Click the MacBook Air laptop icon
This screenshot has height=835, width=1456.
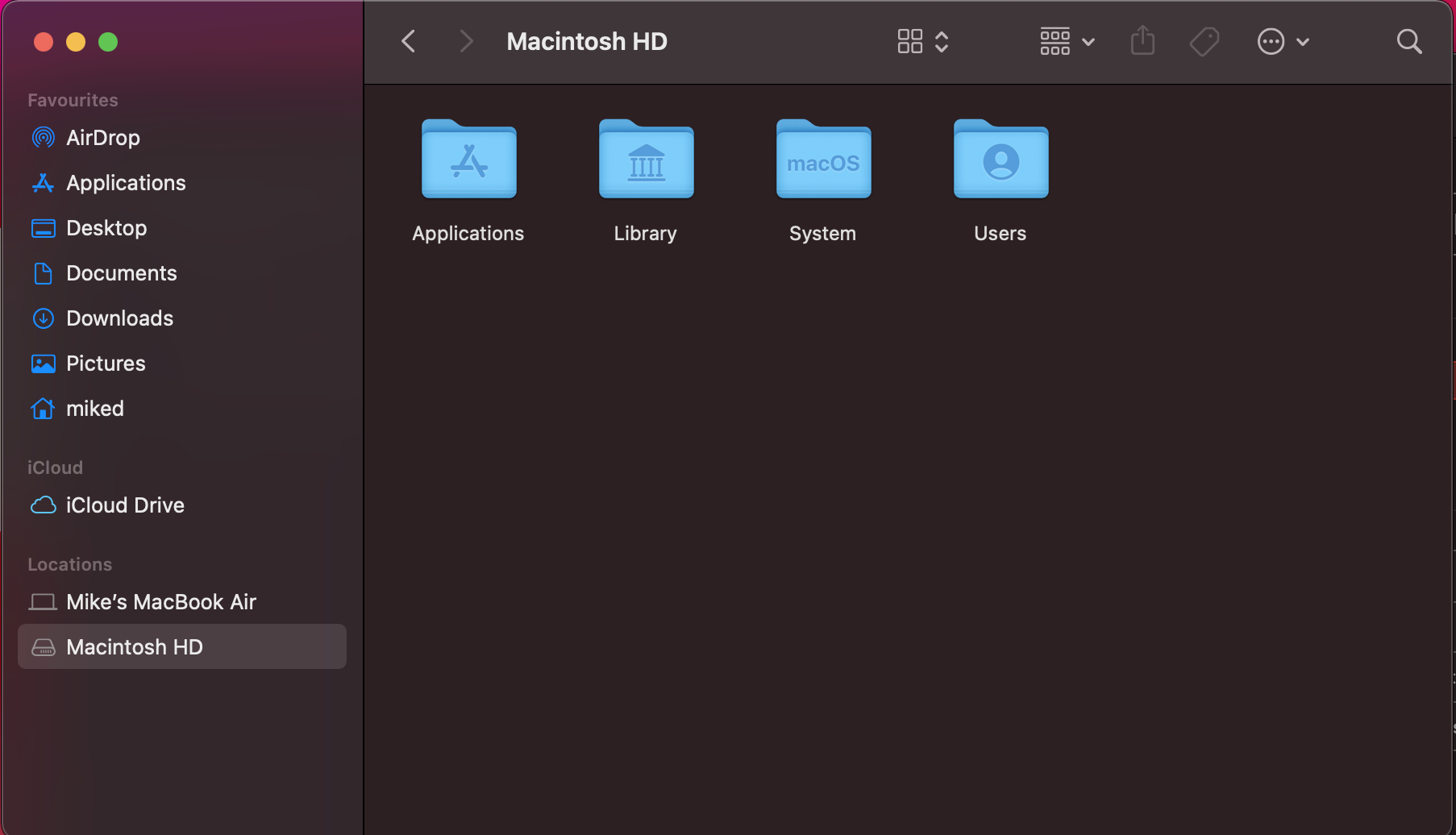(x=44, y=602)
